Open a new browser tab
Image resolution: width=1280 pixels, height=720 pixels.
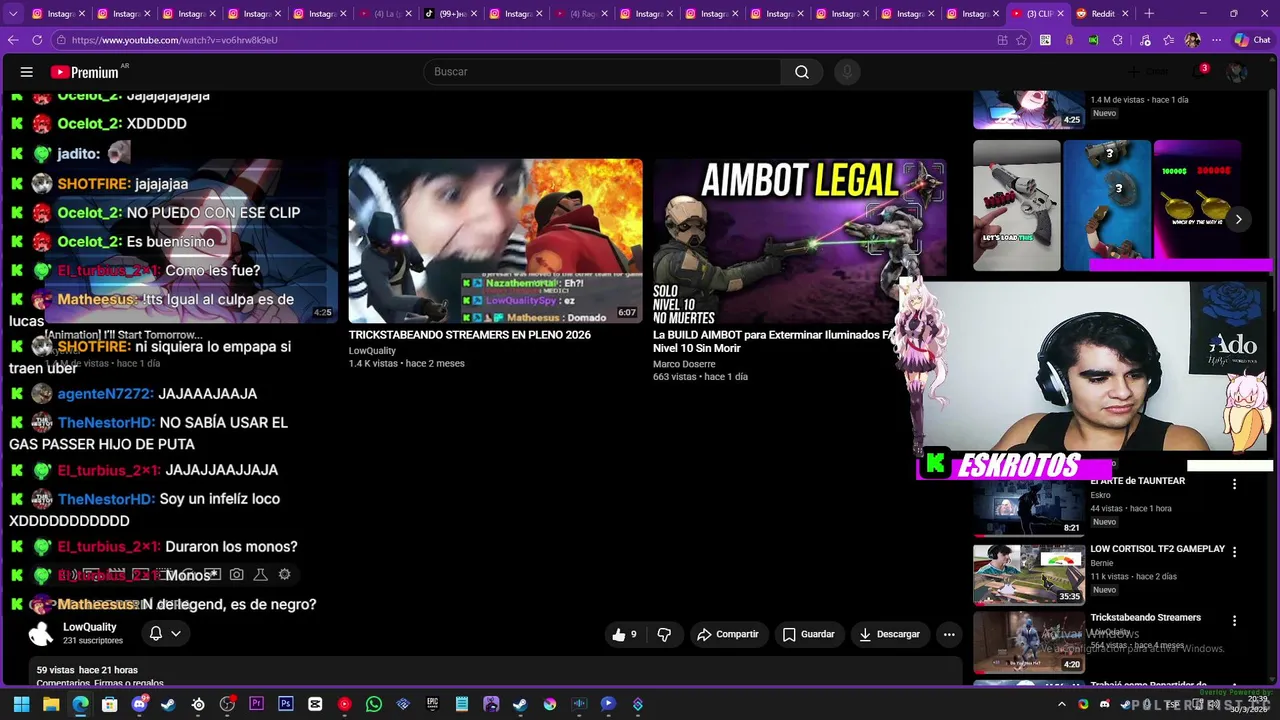[x=1149, y=14]
